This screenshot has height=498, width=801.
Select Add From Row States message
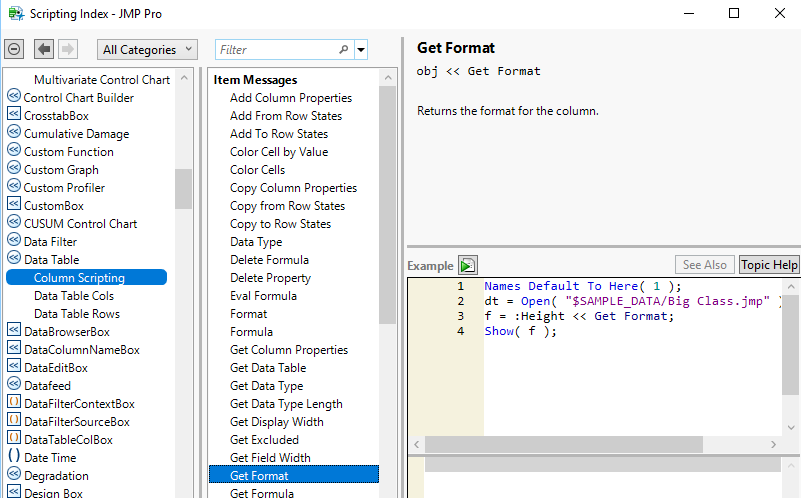tap(286, 116)
